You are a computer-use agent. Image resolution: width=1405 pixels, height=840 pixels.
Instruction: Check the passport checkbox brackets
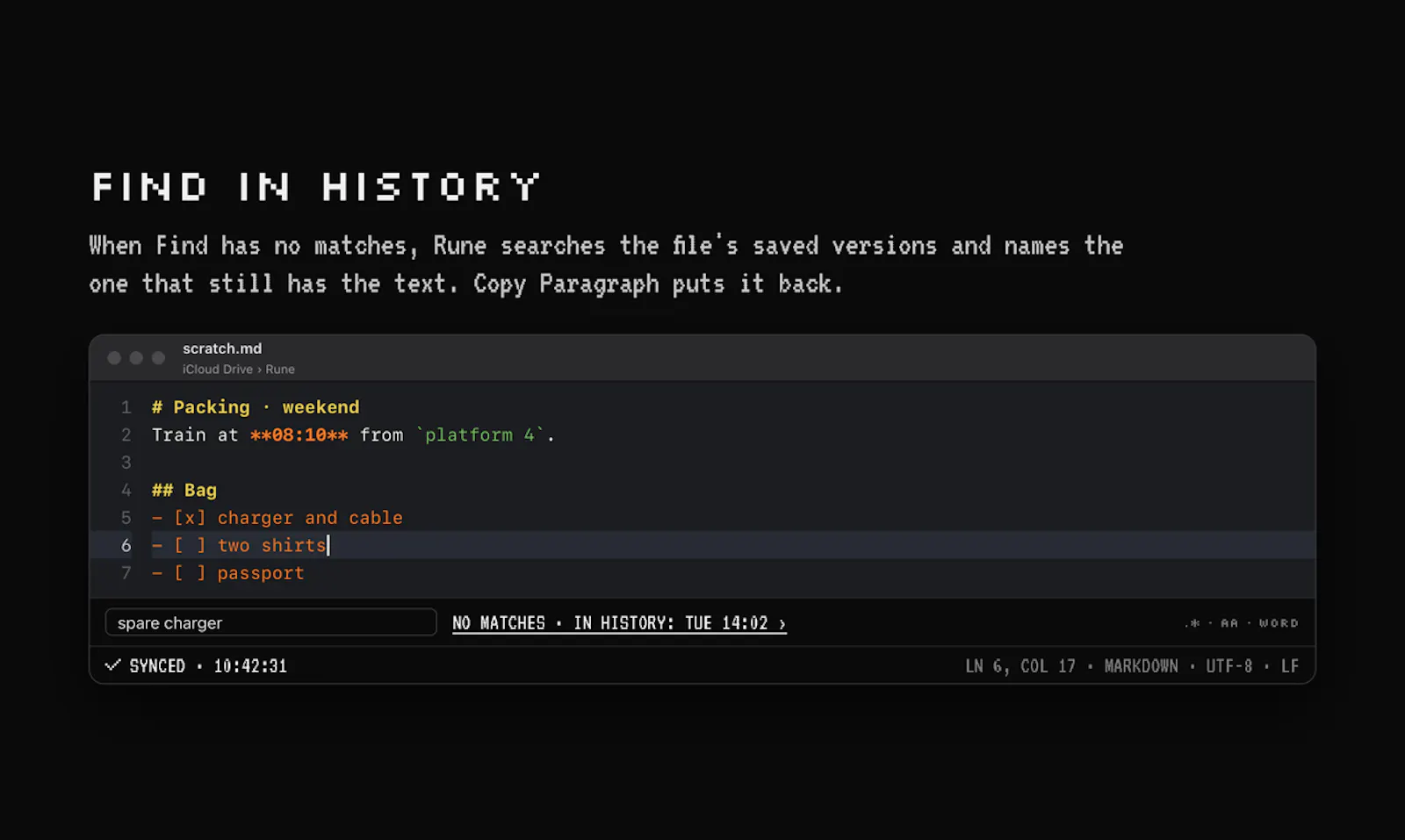coord(190,573)
